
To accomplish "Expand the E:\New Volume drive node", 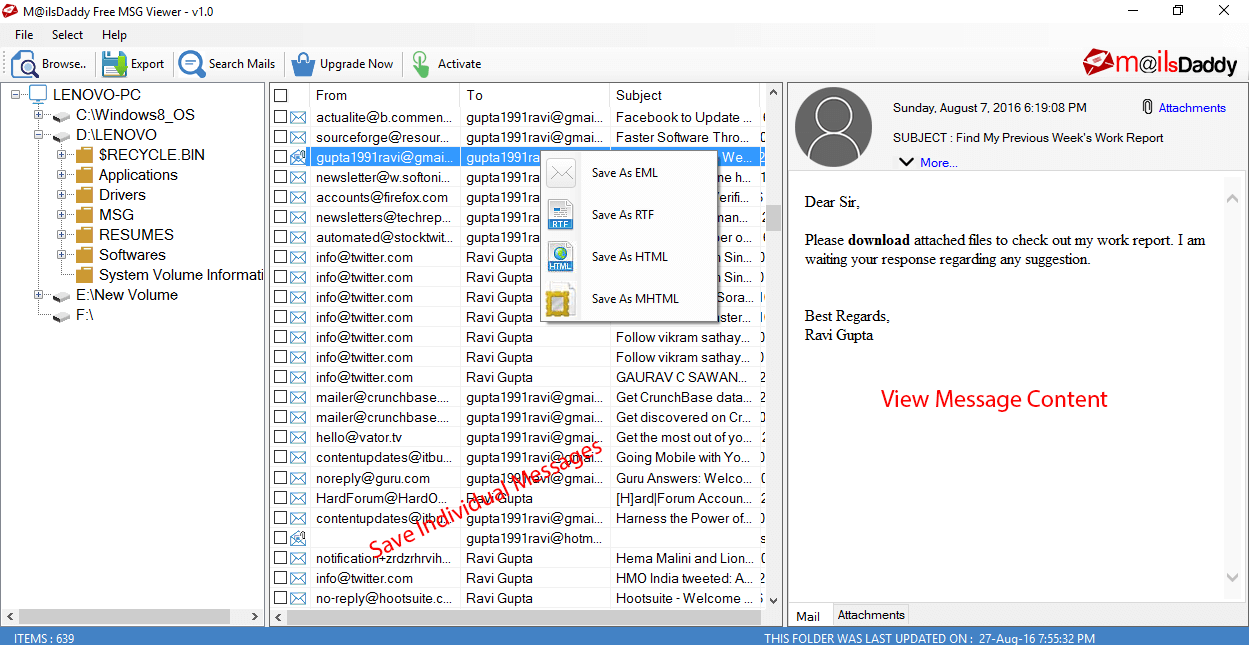I will pyautogui.click(x=39, y=295).
